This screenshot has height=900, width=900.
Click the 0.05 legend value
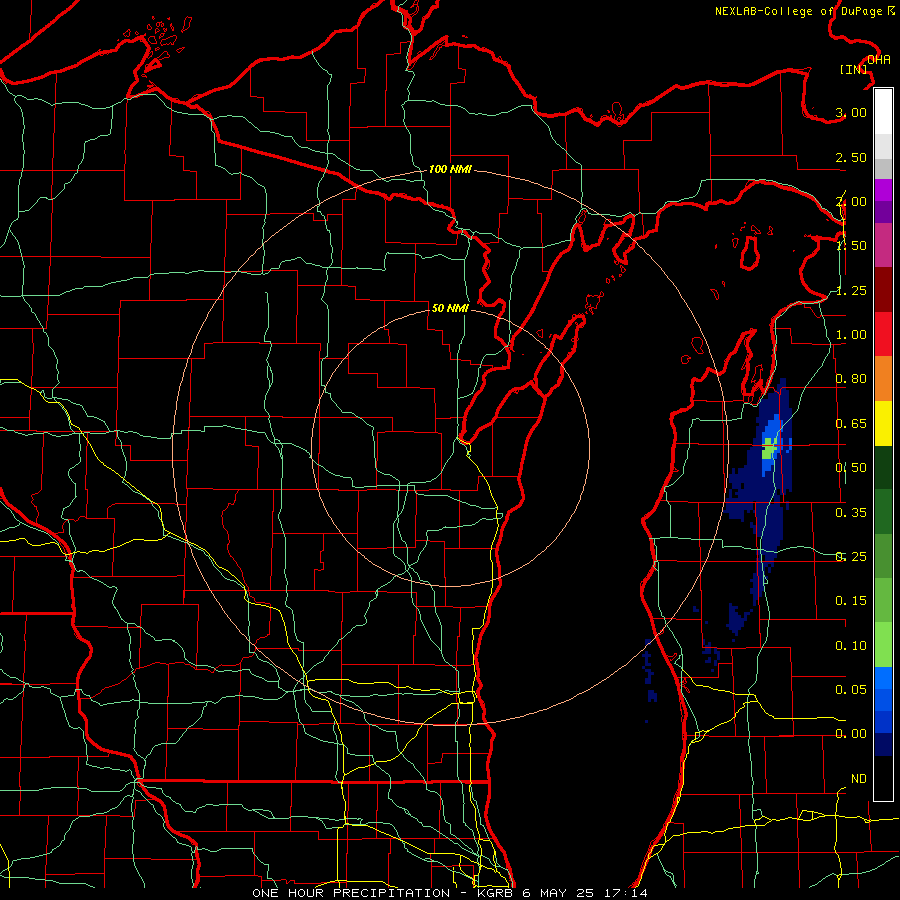click(851, 689)
